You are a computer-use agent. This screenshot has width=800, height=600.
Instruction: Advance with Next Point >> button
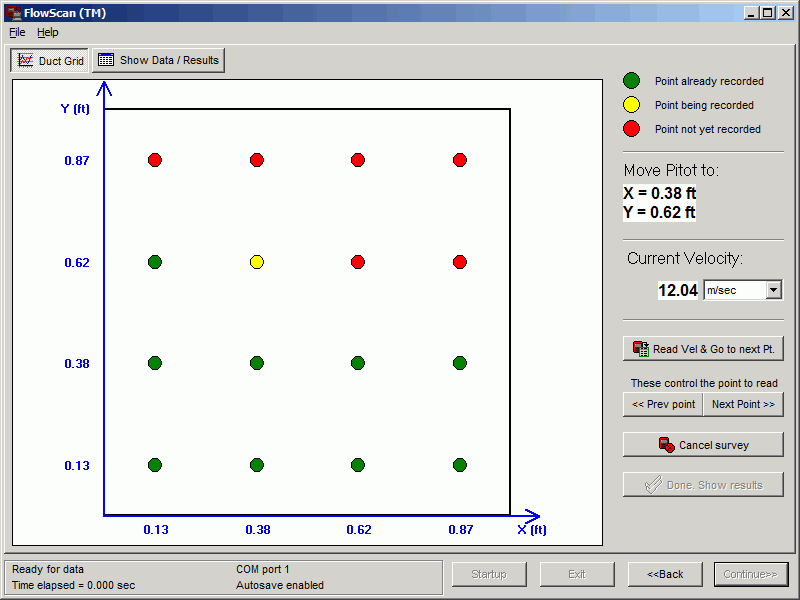(743, 405)
